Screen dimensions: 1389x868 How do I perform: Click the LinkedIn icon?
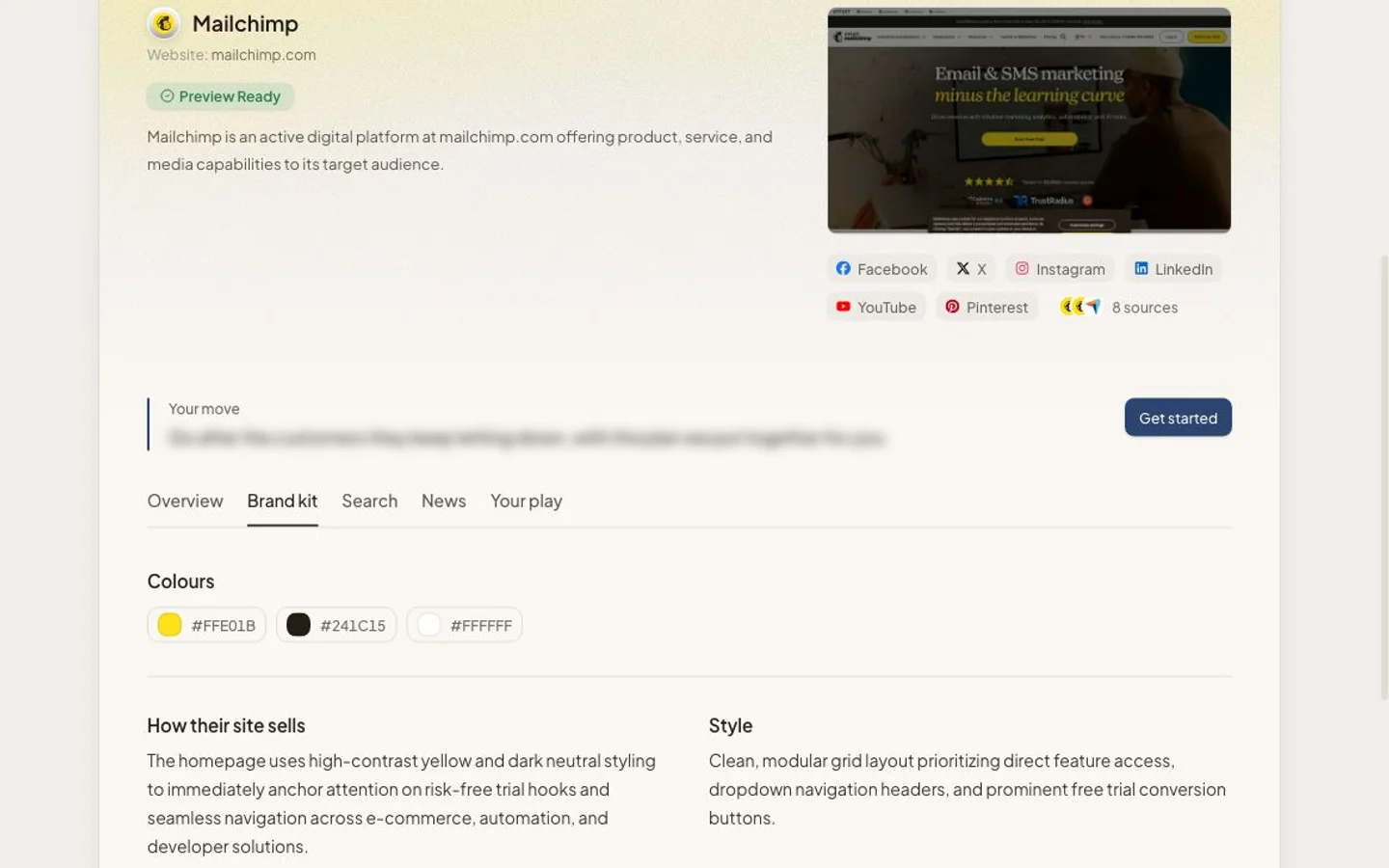pos(1141,268)
